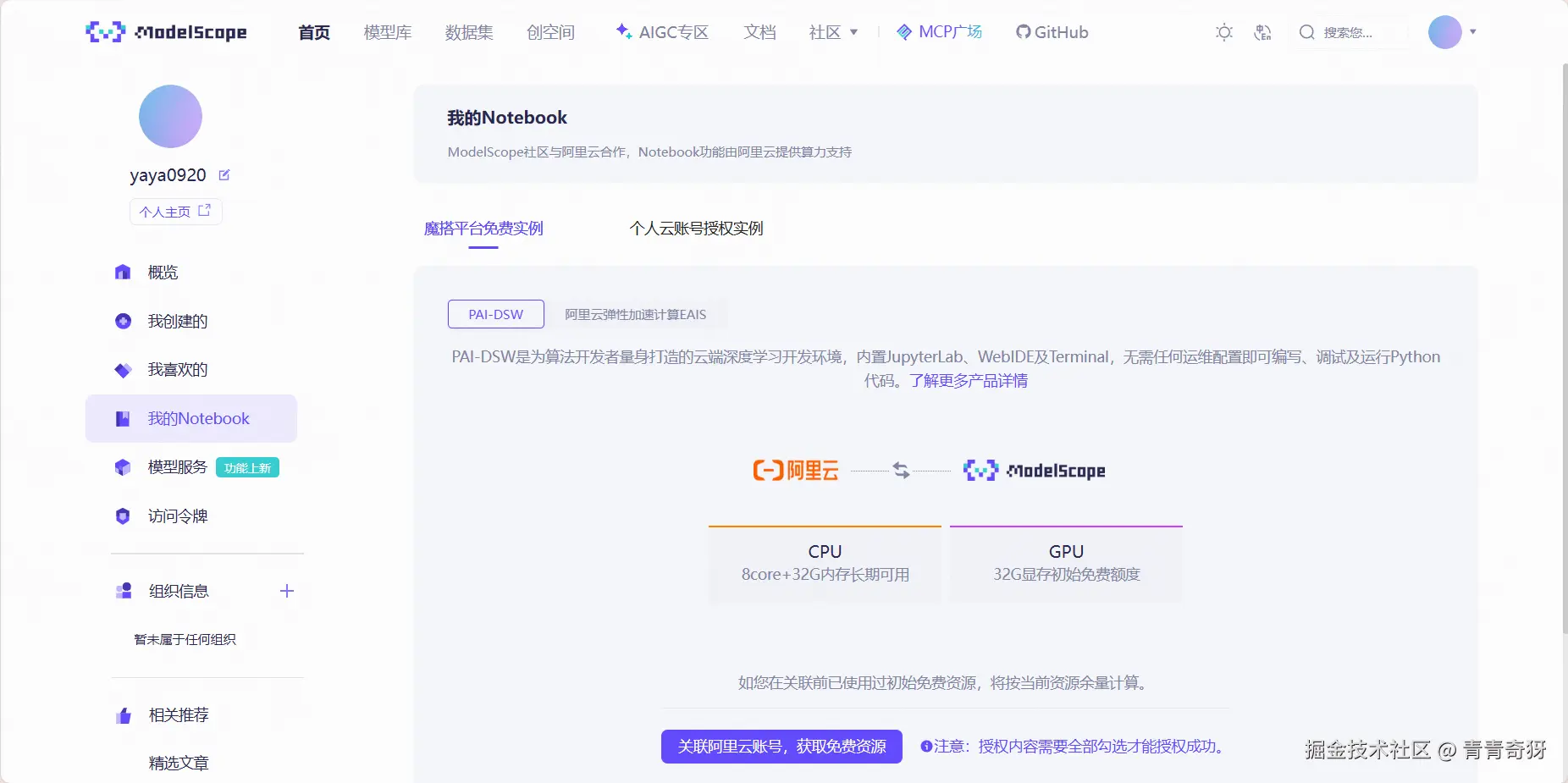Click the 我喜欢的 diamond icon

coord(123,370)
